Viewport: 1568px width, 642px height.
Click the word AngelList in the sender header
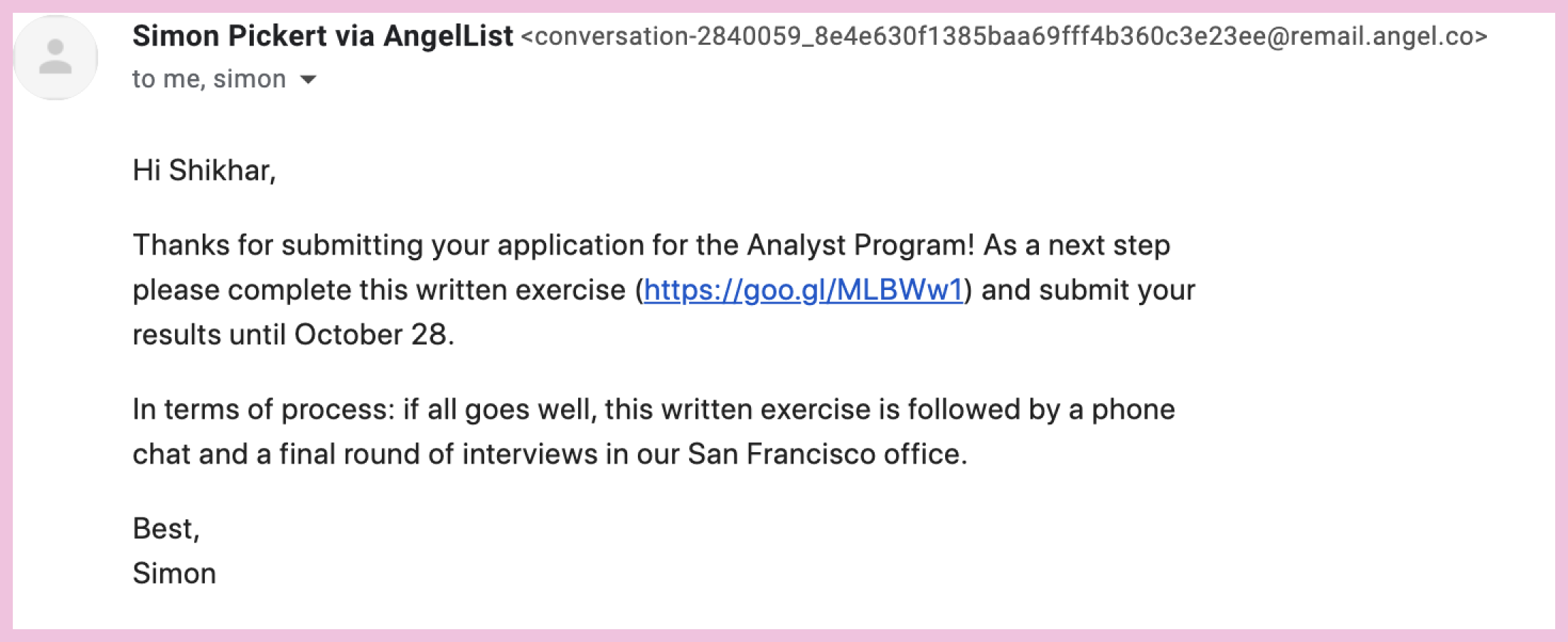(448, 36)
